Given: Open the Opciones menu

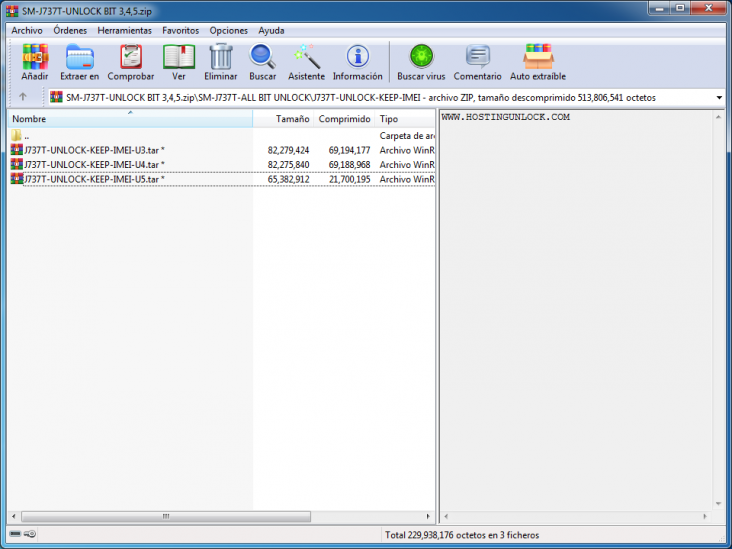Looking at the screenshot, I should click(x=229, y=31).
